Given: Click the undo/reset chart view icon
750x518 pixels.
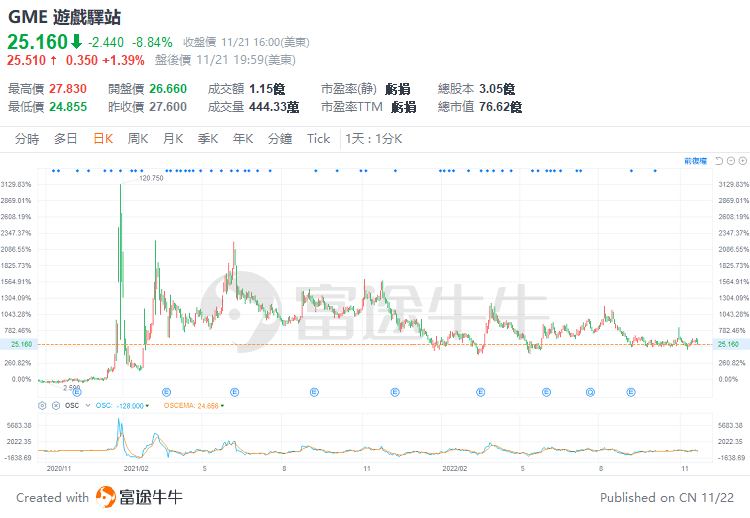Looking at the screenshot, I should click(x=718, y=161).
